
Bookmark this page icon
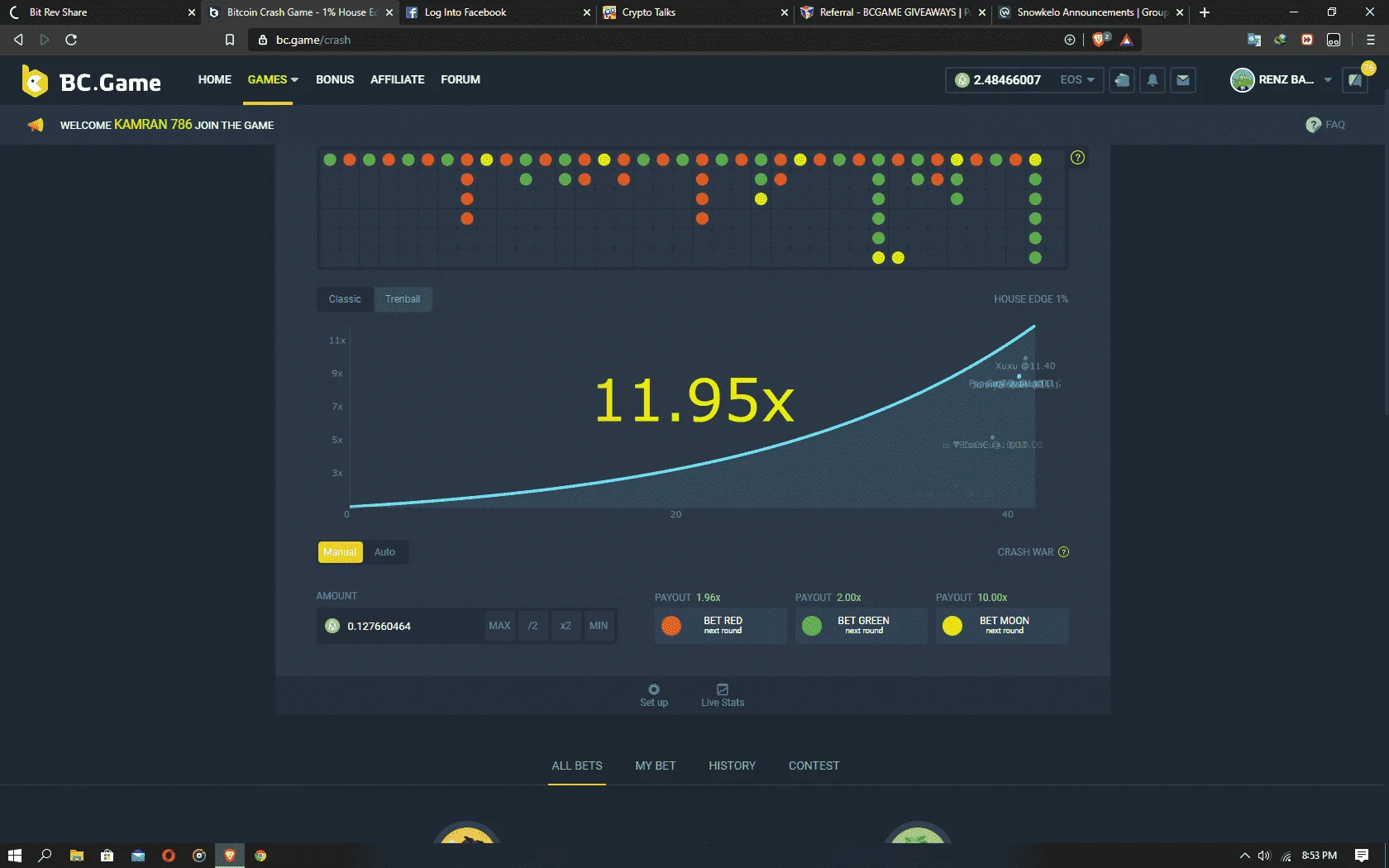230,40
